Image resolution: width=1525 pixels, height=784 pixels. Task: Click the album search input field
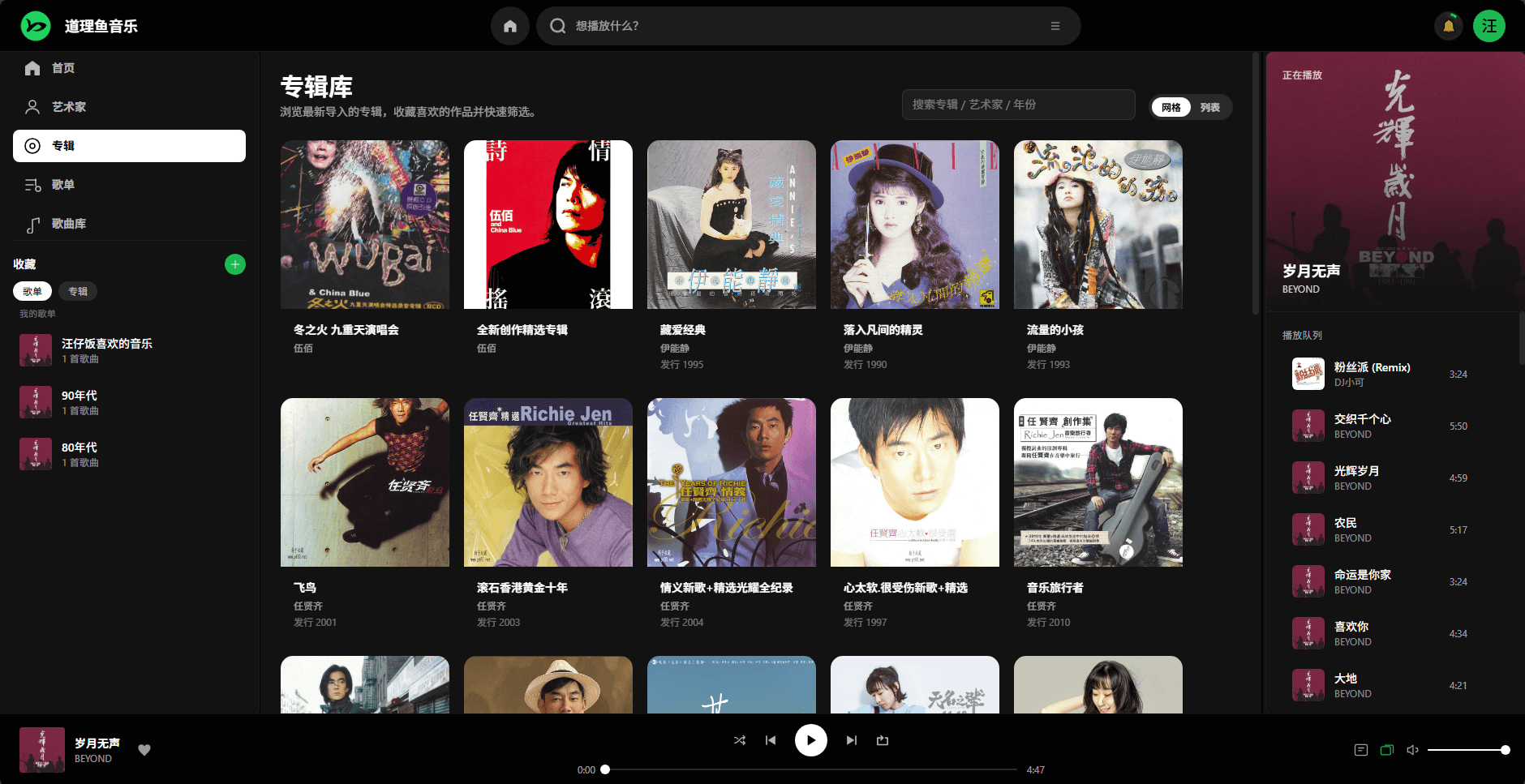(1017, 105)
